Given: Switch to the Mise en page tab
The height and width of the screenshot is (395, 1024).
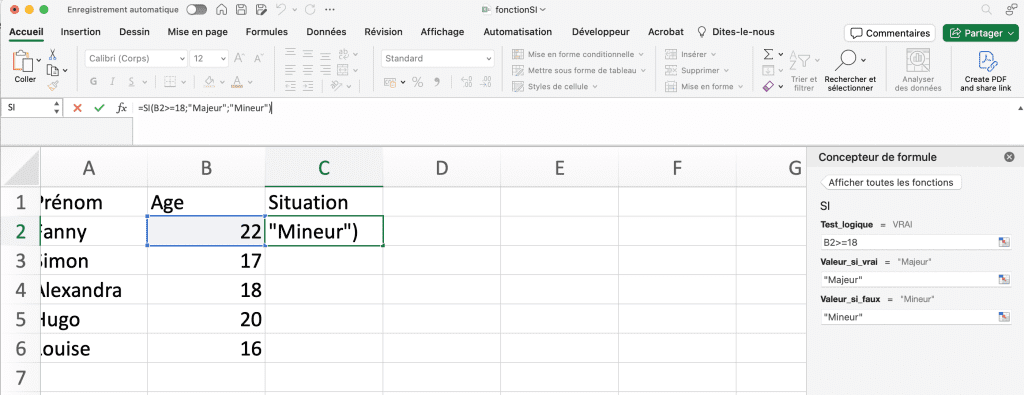Looking at the screenshot, I should (x=197, y=32).
